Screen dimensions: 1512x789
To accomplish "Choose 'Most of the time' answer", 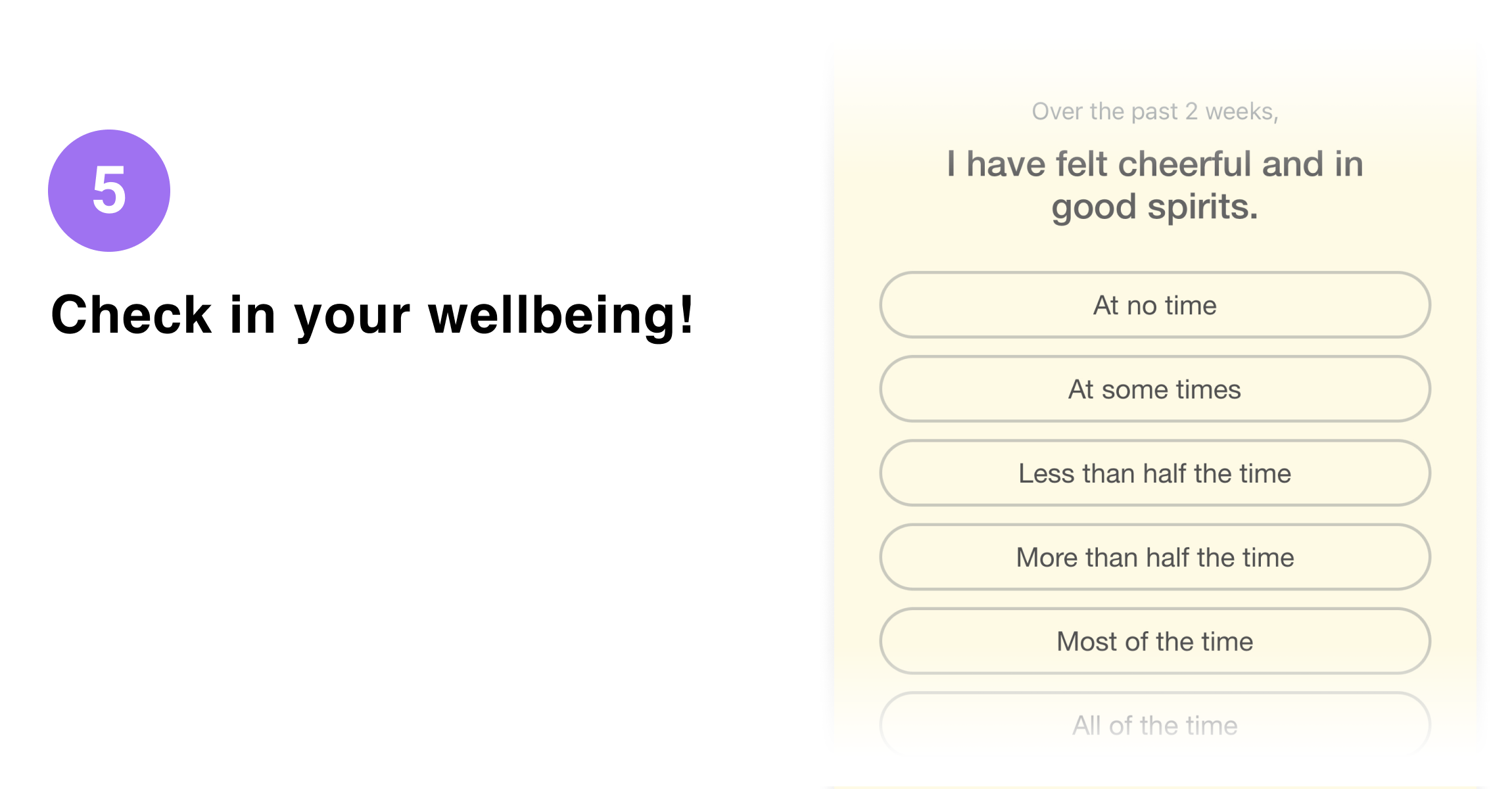I will pyautogui.click(x=1154, y=641).
